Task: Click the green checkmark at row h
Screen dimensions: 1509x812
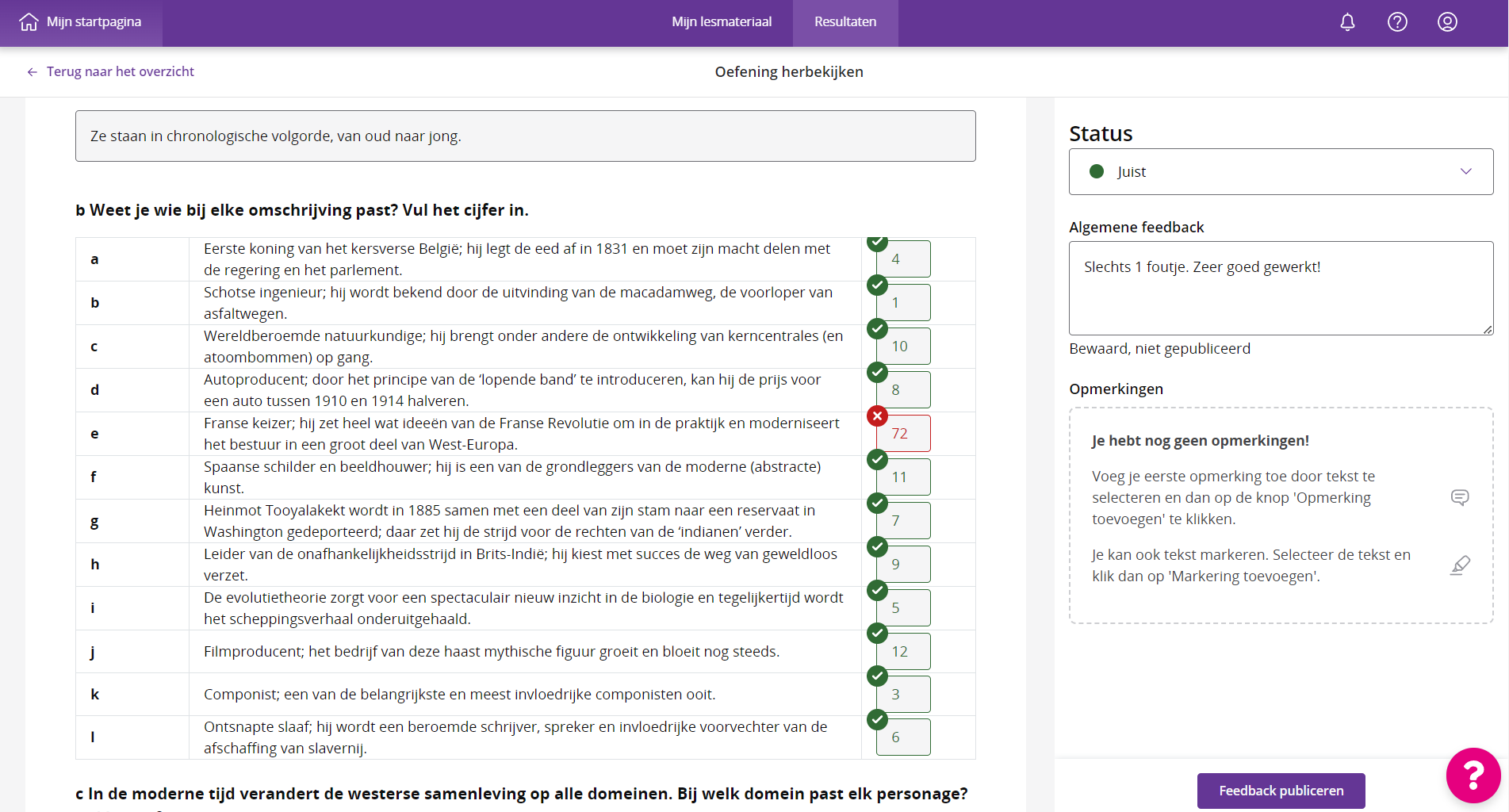Action: point(877,546)
